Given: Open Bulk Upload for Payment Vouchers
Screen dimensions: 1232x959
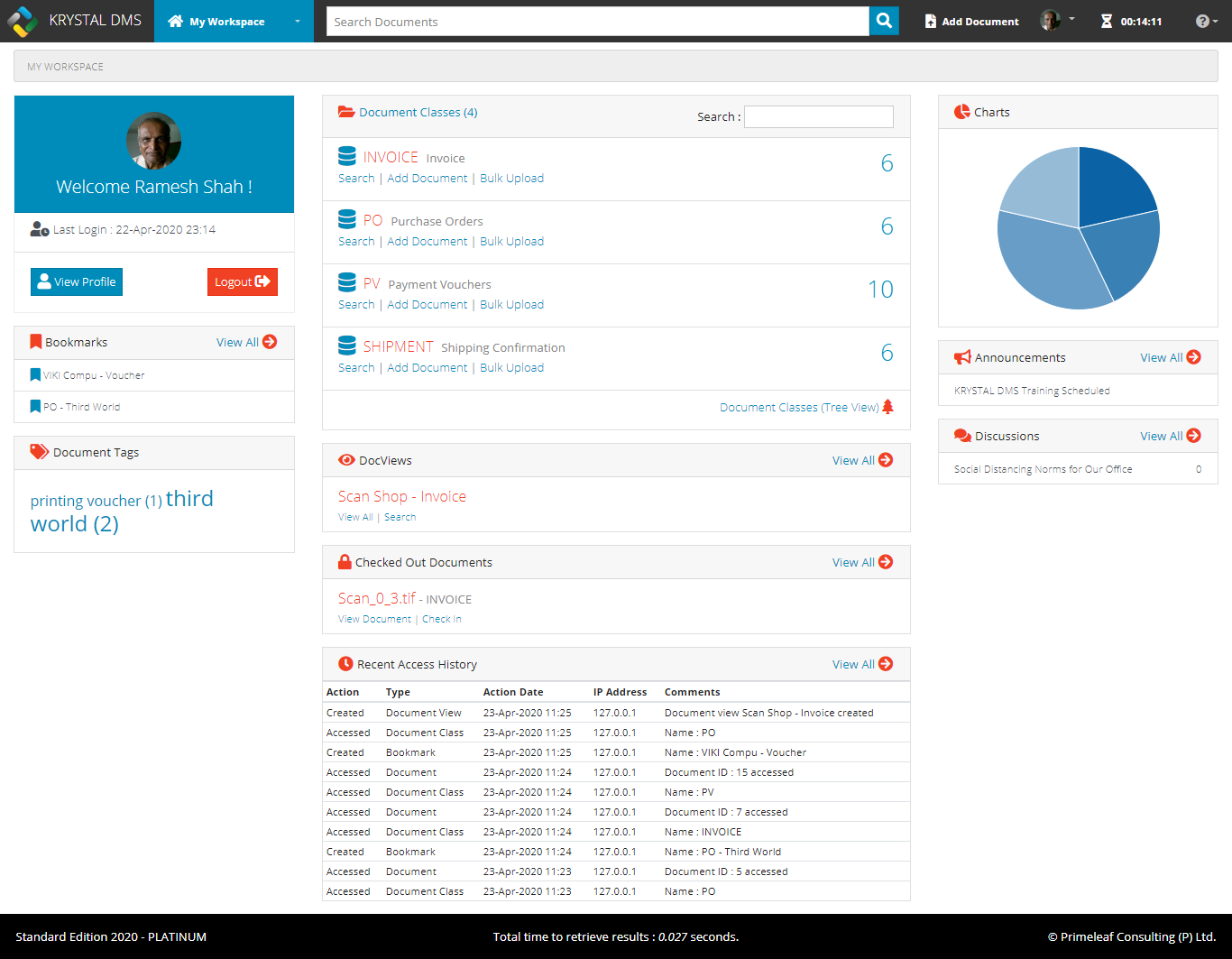Looking at the screenshot, I should coord(511,305).
